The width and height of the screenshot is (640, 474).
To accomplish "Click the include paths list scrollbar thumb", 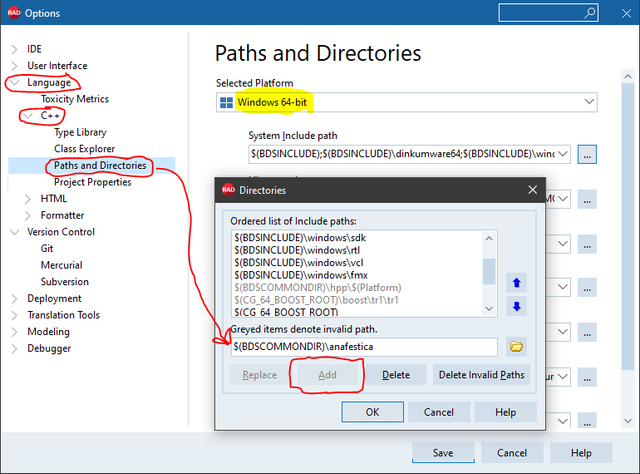I will point(489,271).
